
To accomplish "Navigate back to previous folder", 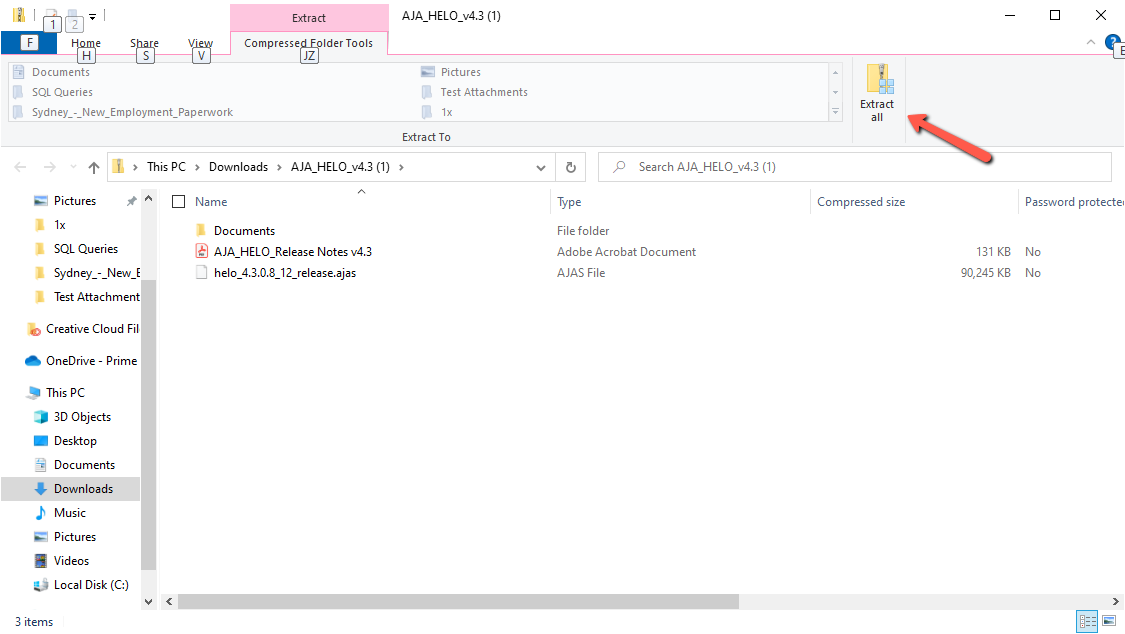I will pos(20,167).
